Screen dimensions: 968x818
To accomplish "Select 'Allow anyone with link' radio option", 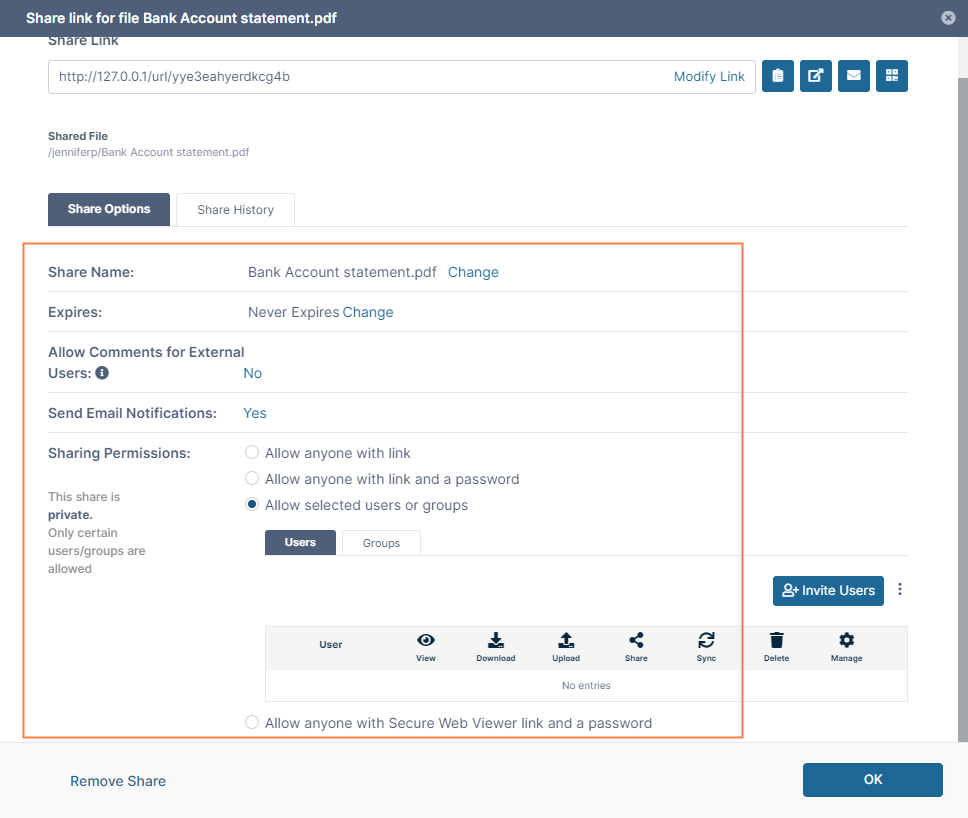I will pos(252,453).
